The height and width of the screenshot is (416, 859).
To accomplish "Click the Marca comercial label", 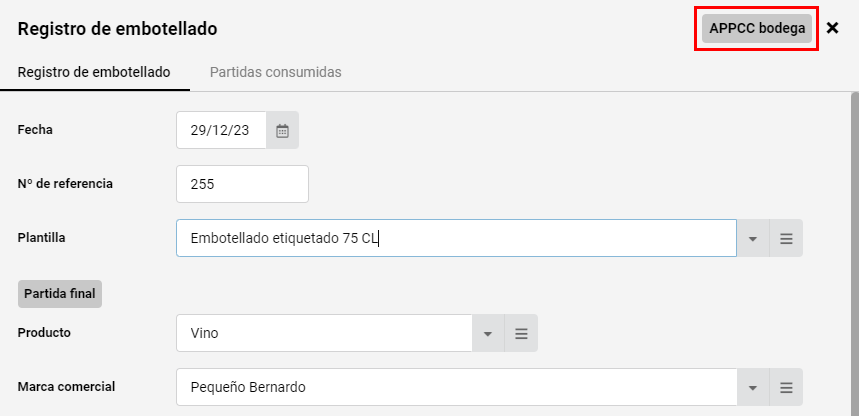I will (66, 387).
